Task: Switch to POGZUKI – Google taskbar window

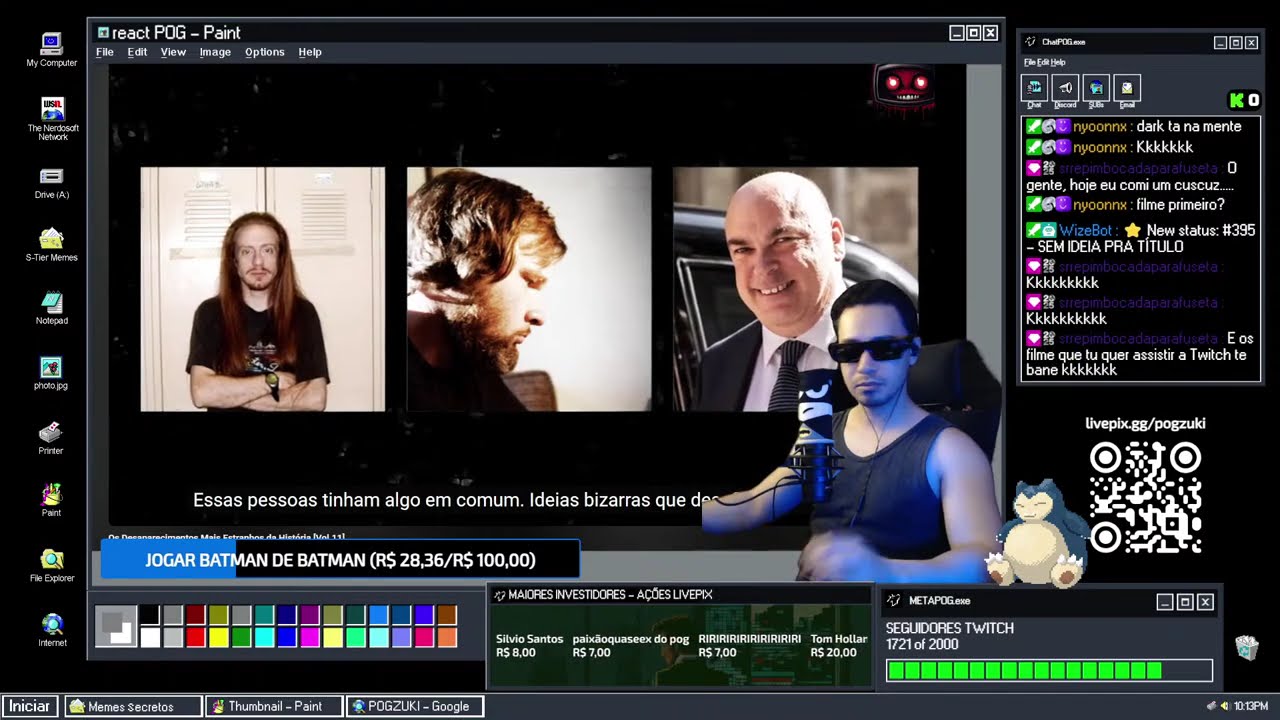Action: click(x=414, y=706)
